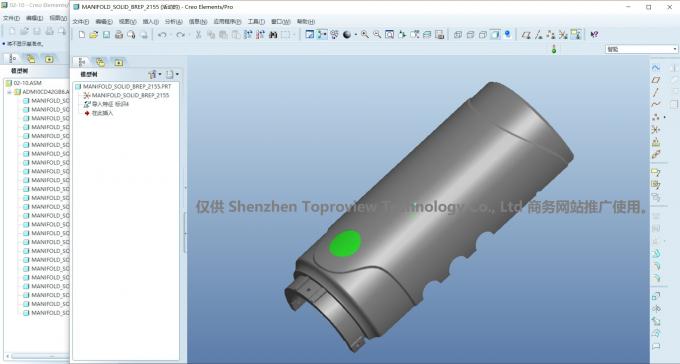Select the datum axis tool in right toolbar
The width and height of the screenshot is (680, 364).
[x=656, y=92]
